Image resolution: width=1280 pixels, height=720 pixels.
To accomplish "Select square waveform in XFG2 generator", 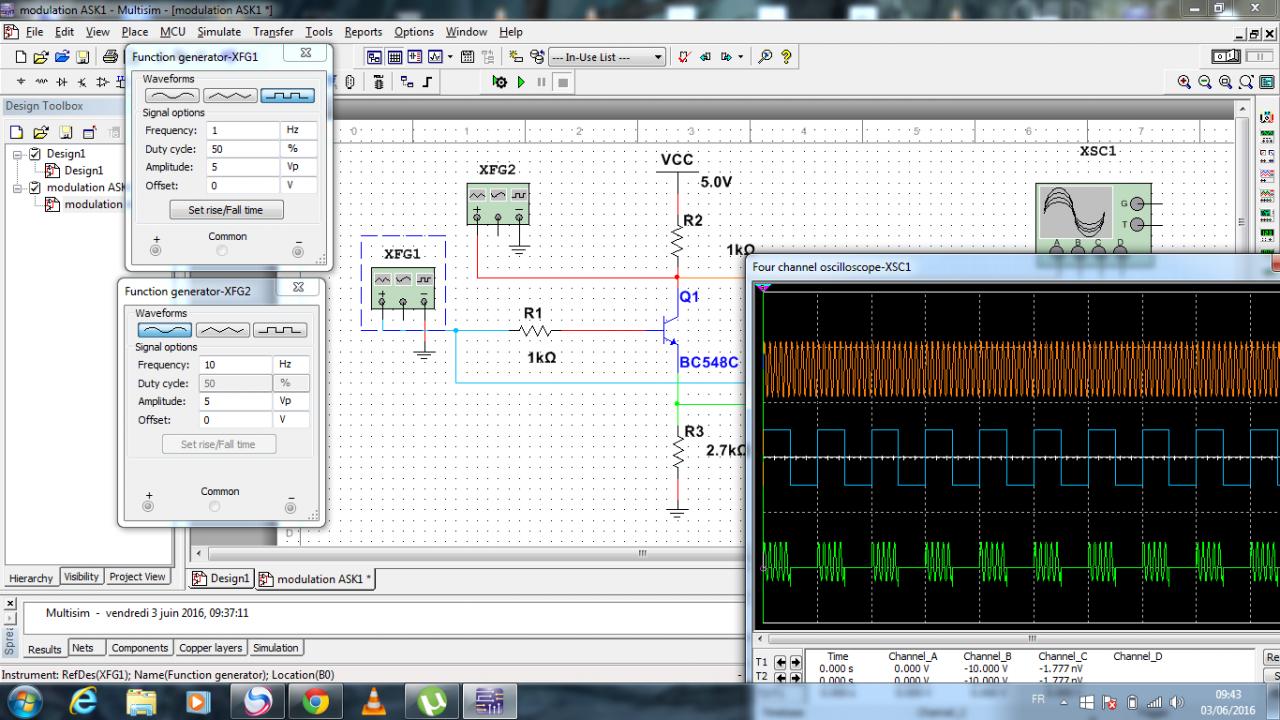I will click(280, 330).
